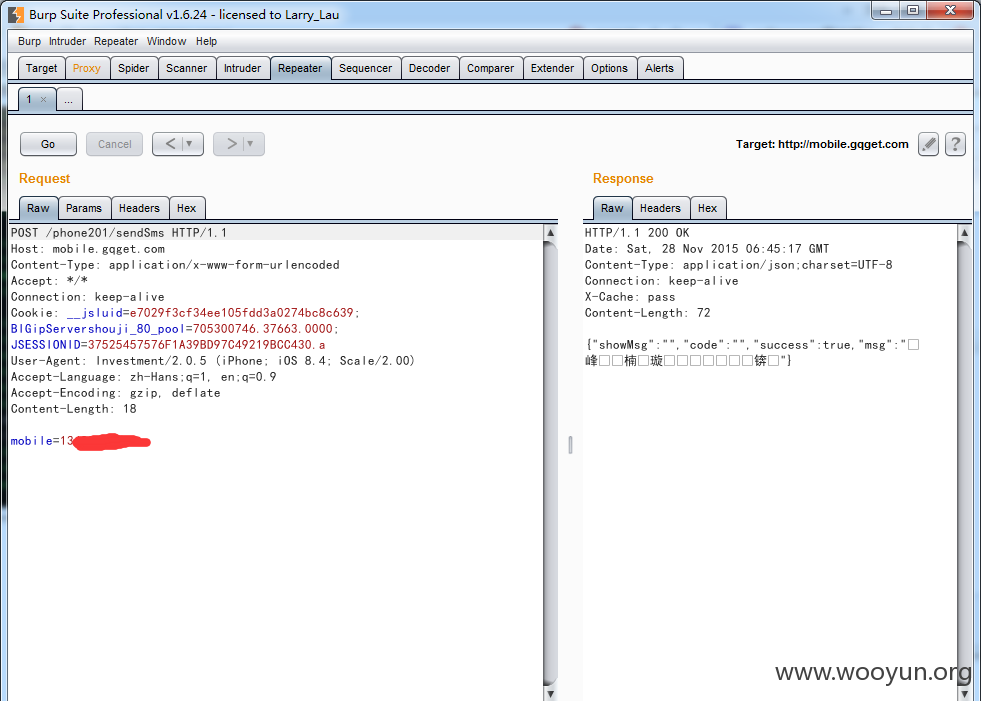
Task: Click the JSESSIONID cookie line
Action: (x=168, y=345)
